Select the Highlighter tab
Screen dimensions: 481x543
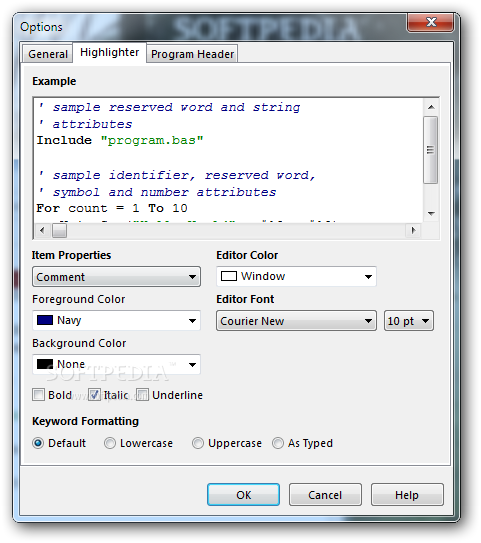click(x=109, y=52)
